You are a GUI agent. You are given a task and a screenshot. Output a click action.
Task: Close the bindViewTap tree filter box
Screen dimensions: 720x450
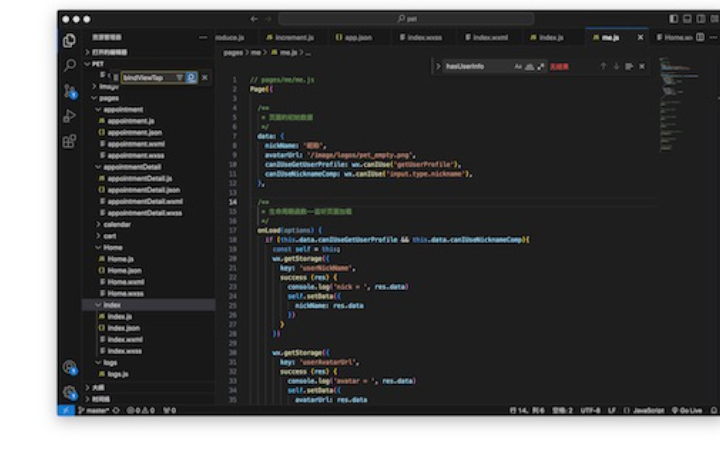(205, 78)
